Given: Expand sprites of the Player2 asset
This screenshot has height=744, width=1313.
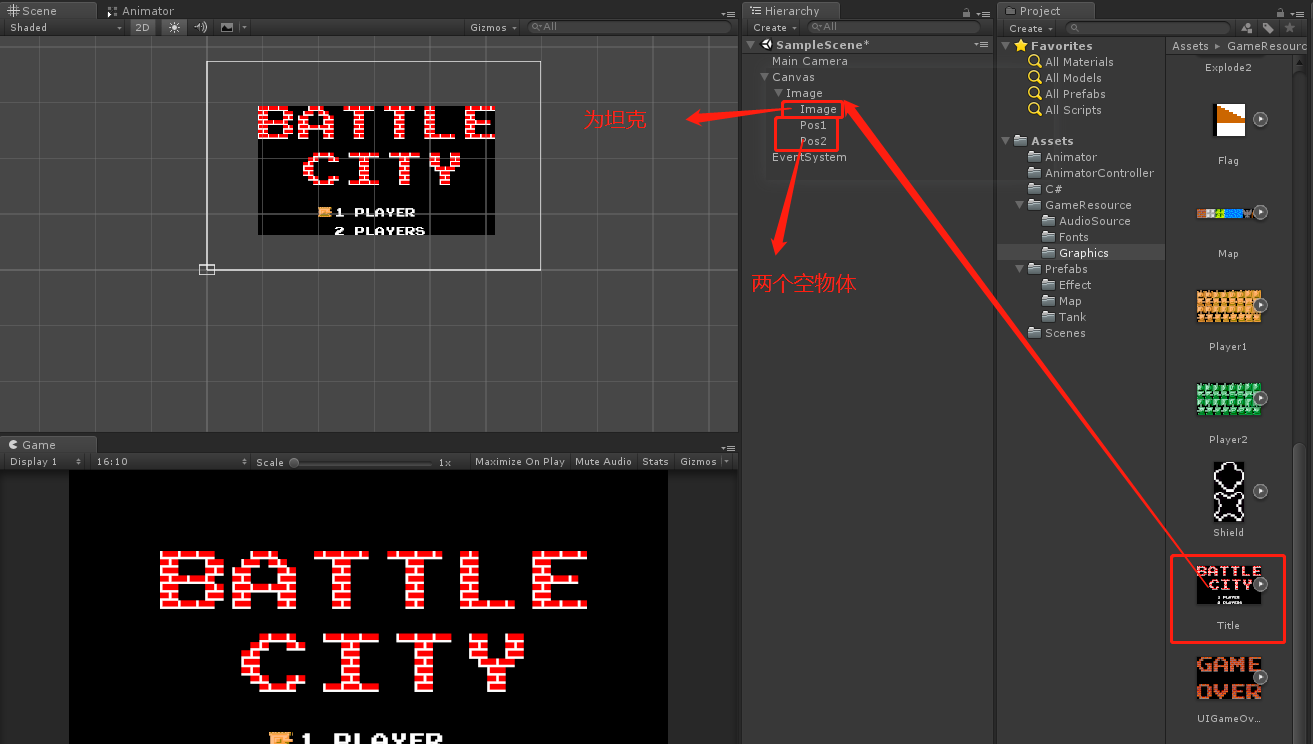Looking at the screenshot, I should coord(1260,398).
